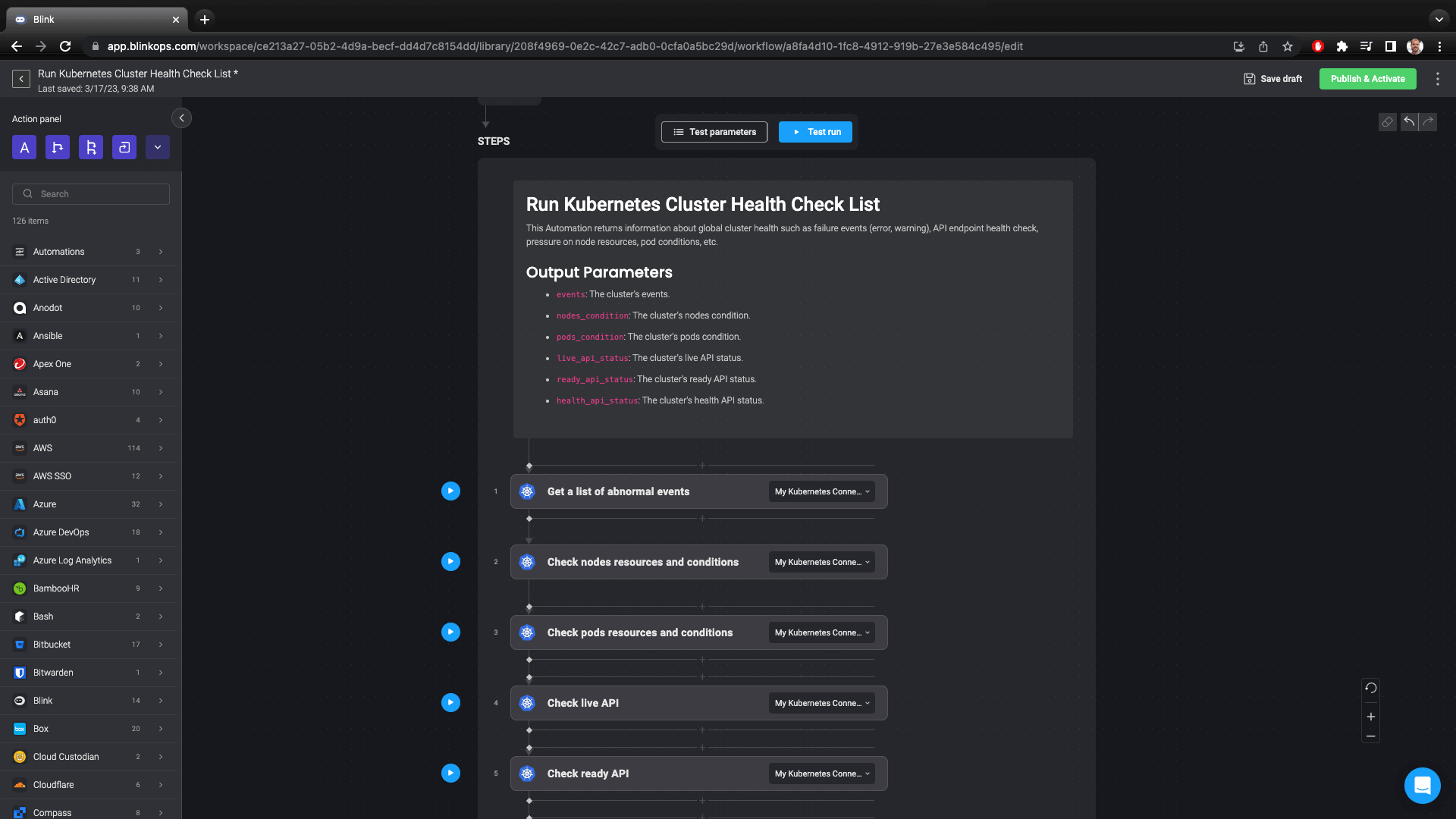Image resolution: width=1456 pixels, height=819 pixels.
Task: Run the 'Get a list of abnormal events' step
Action: tap(450, 491)
